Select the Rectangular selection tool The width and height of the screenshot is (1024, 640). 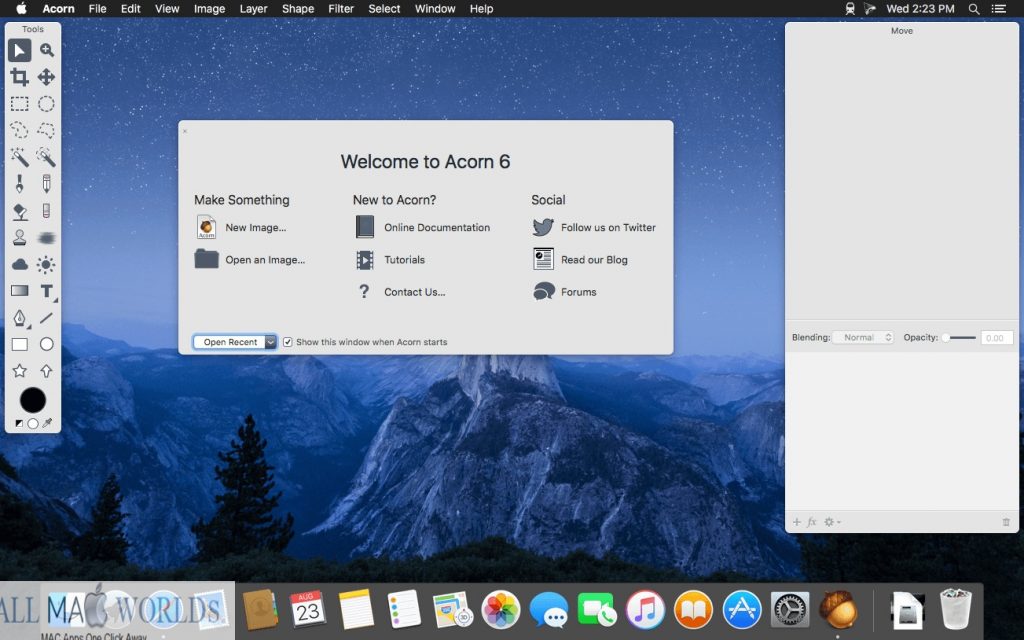tap(20, 104)
